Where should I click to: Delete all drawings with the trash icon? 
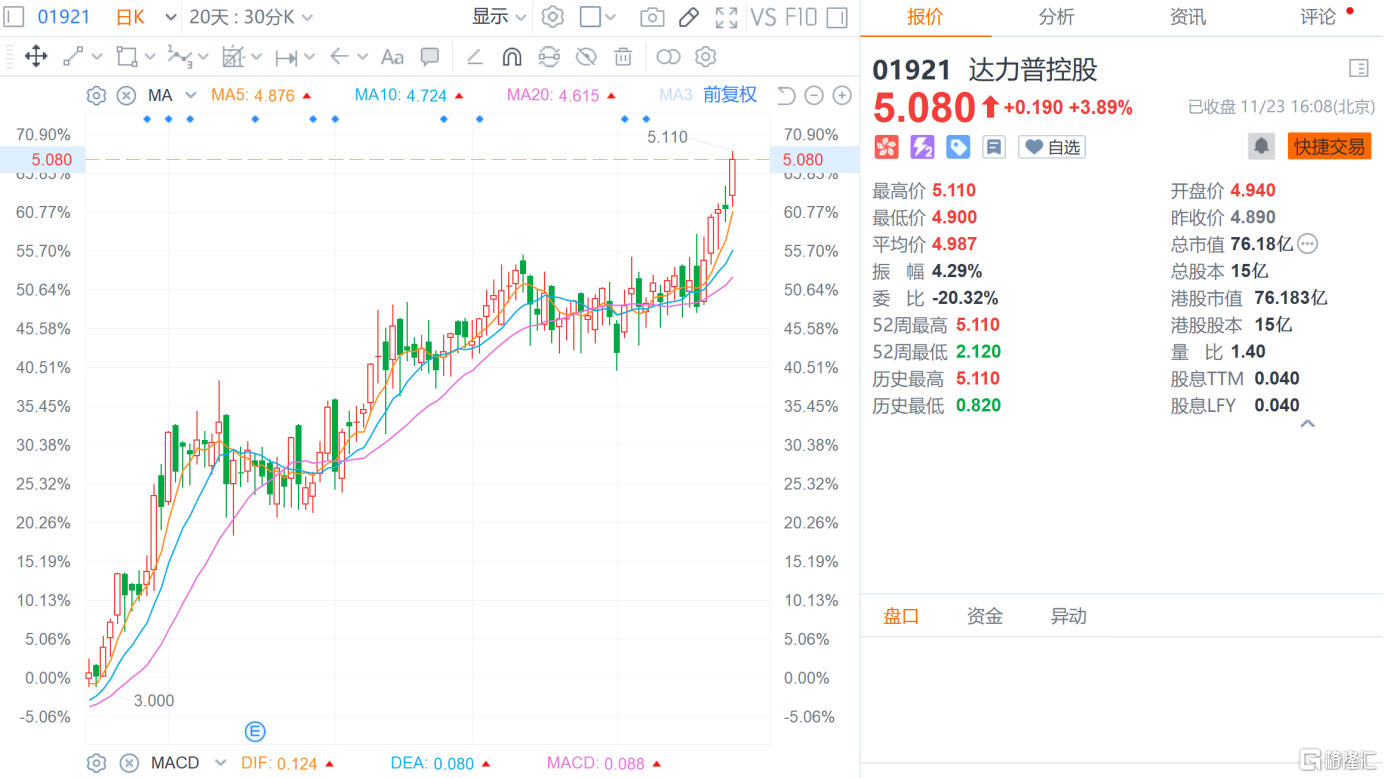tap(623, 57)
